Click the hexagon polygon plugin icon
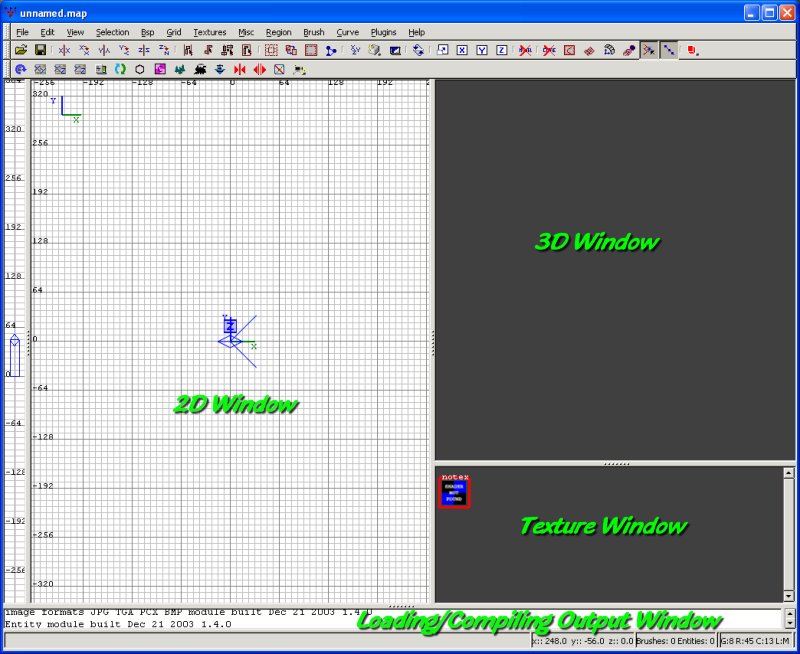Screen dimensions: 800x654 tap(140, 69)
